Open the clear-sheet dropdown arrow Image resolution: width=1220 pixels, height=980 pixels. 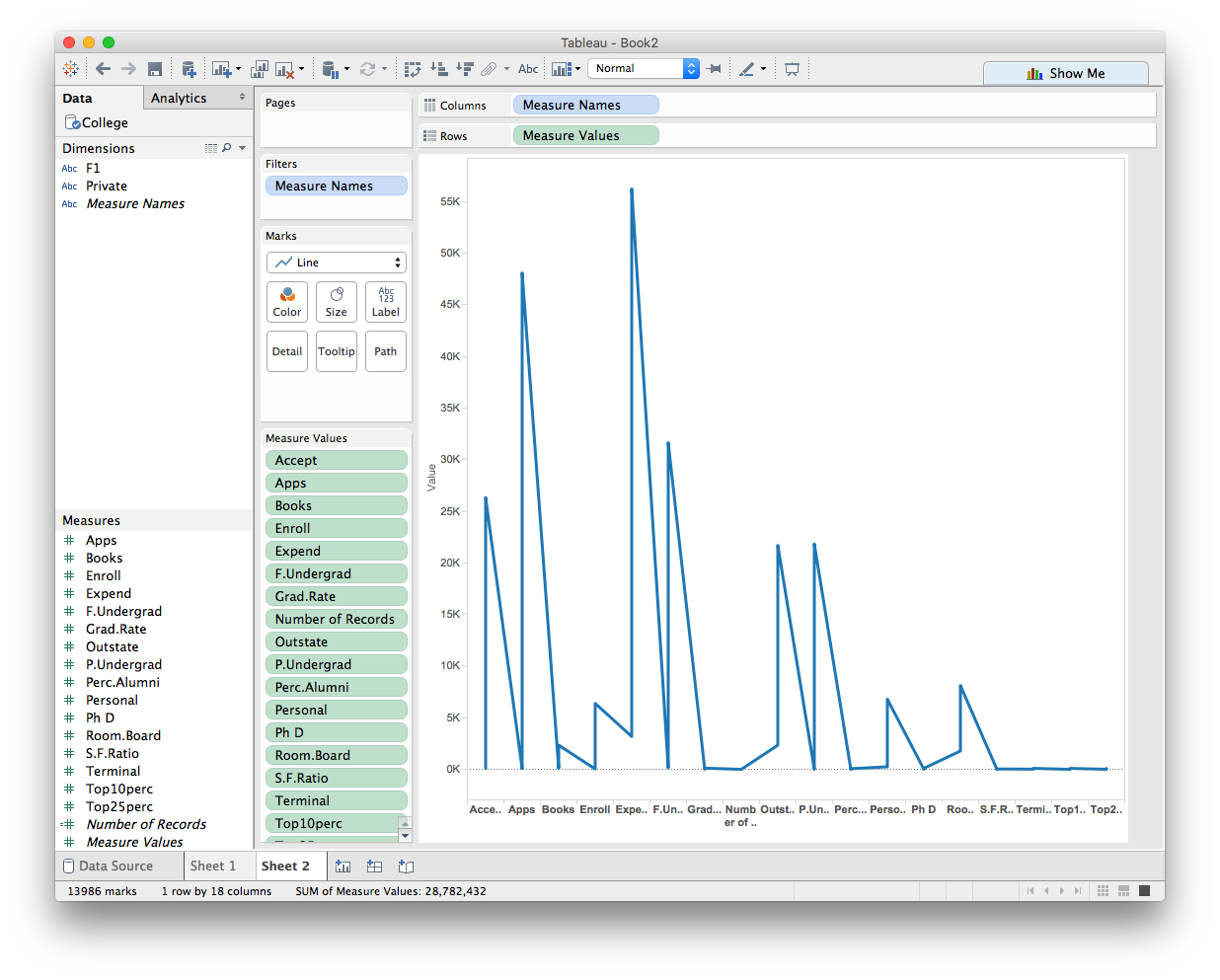click(301, 69)
